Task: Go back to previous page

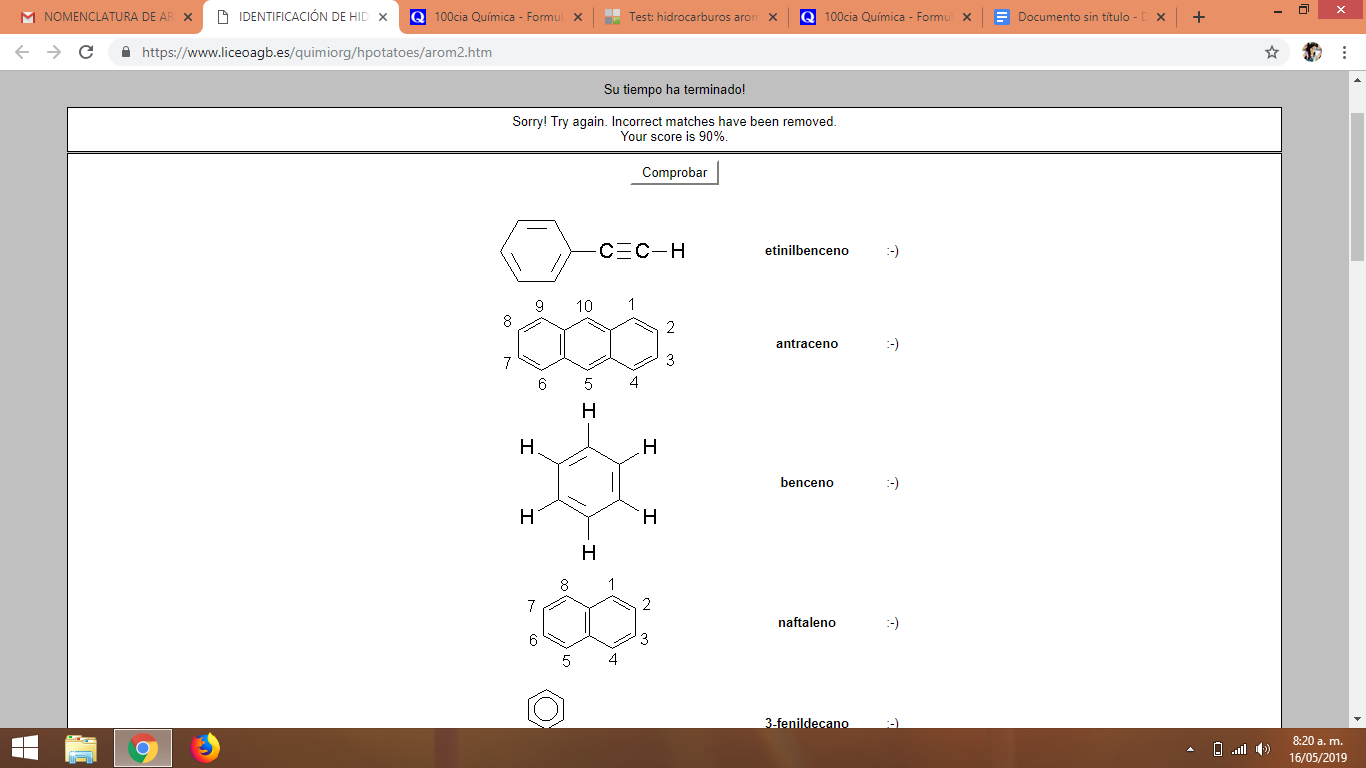Action: 23,52
